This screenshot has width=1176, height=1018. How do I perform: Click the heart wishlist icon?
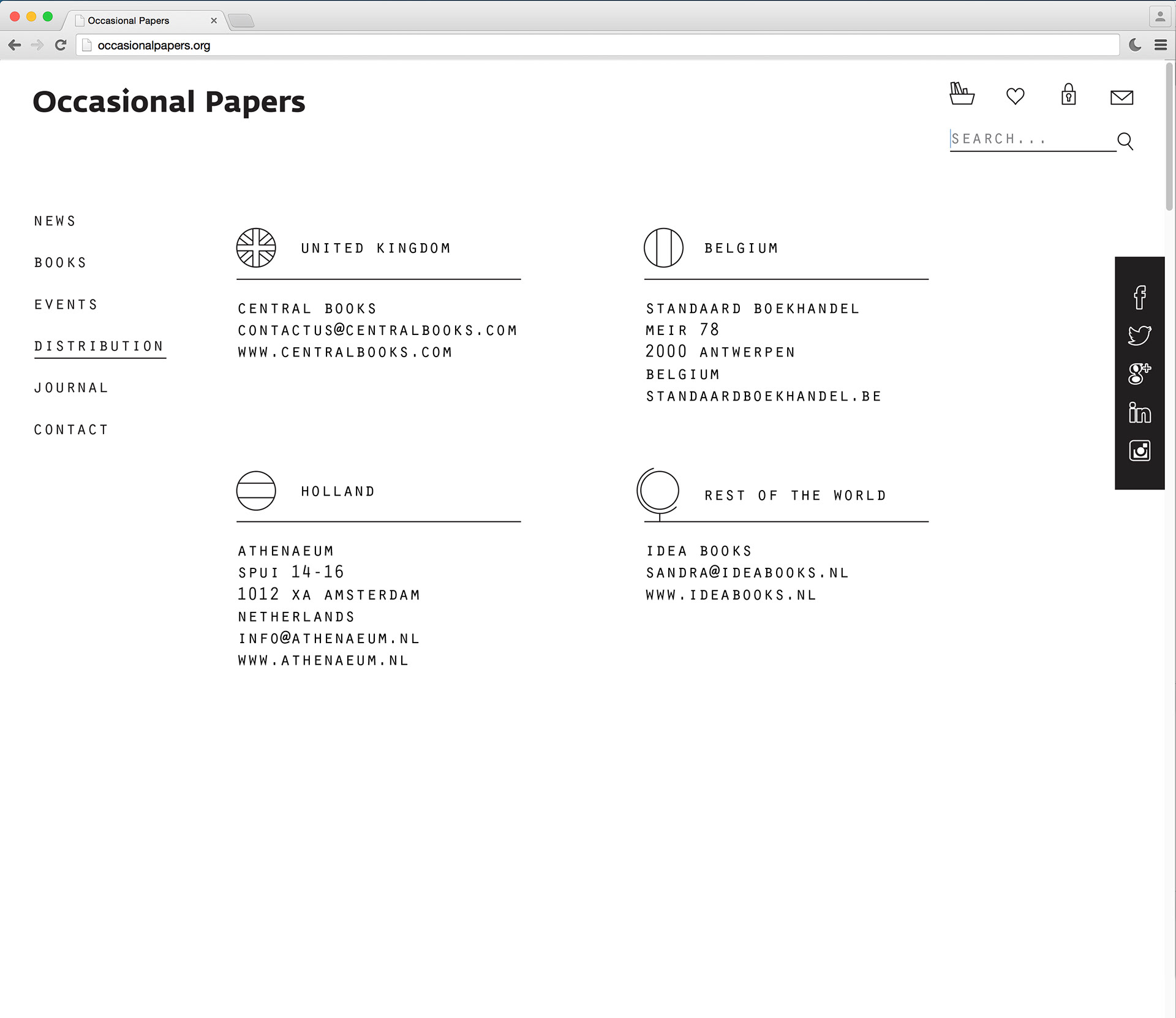(1015, 96)
